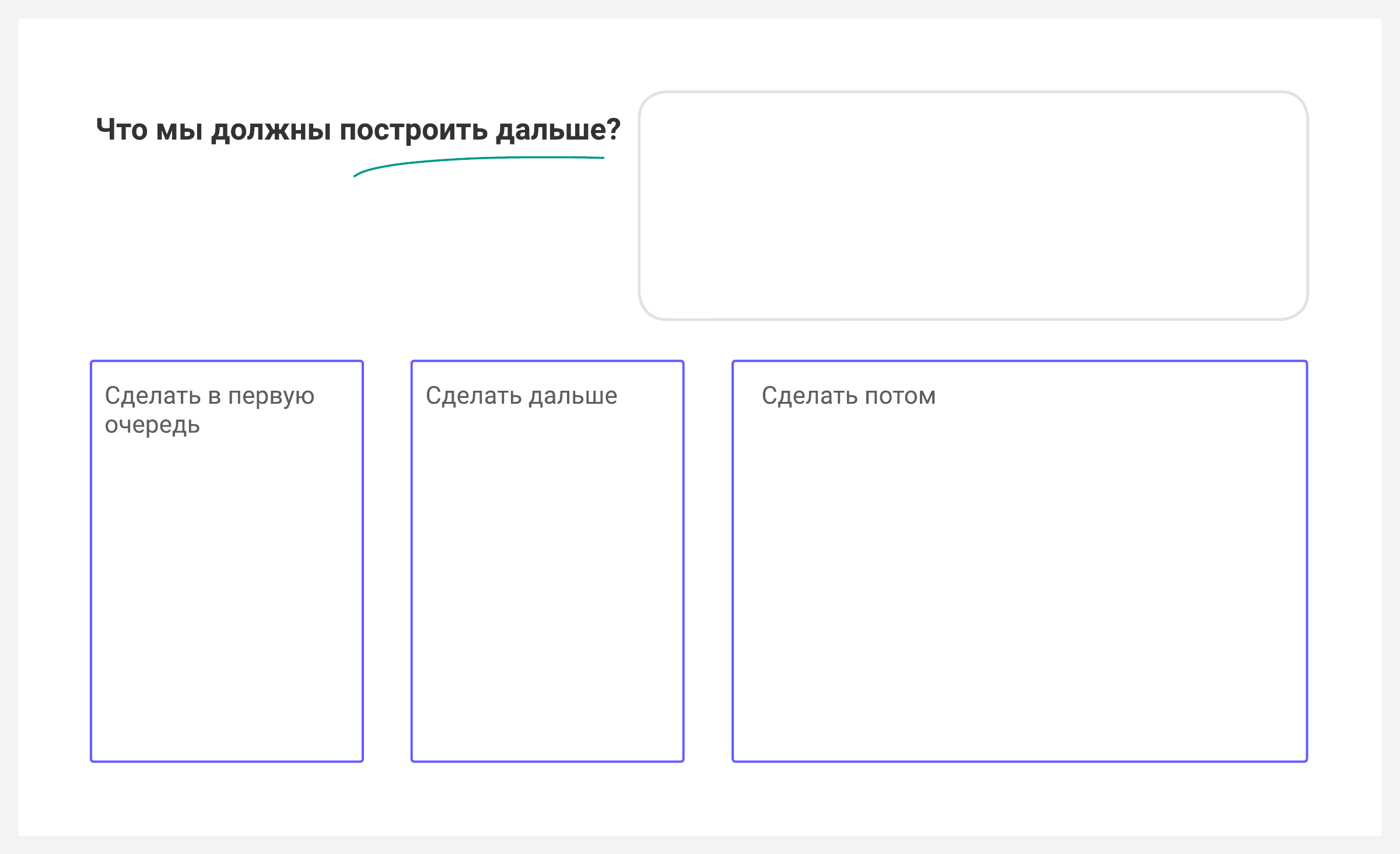Select left purple border of 'Сделать потом' box
Viewport: 1400px width, 854px height.
(733, 560)
